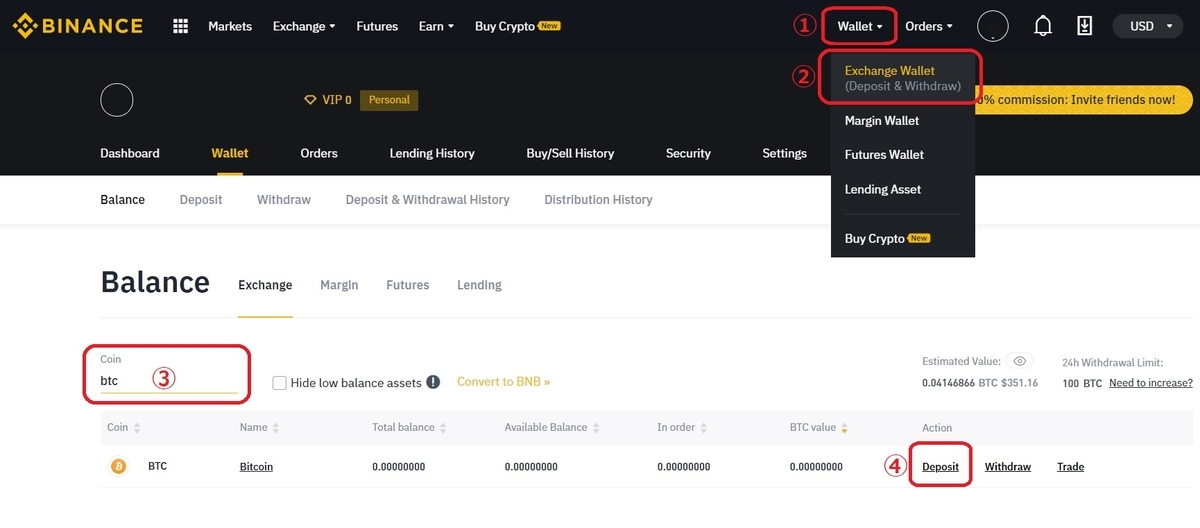Sort by Coin column arrows
The height and width of the screenshot is (528, 1200).
[x=137, y=428]
